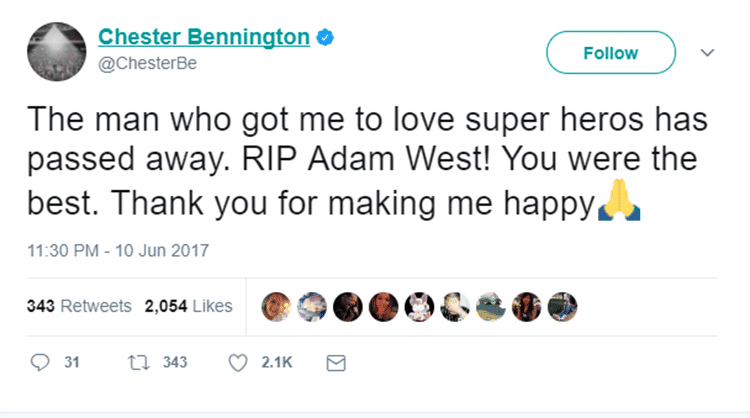Click the blue verified badge
The image size is (750, 418).
325,38
